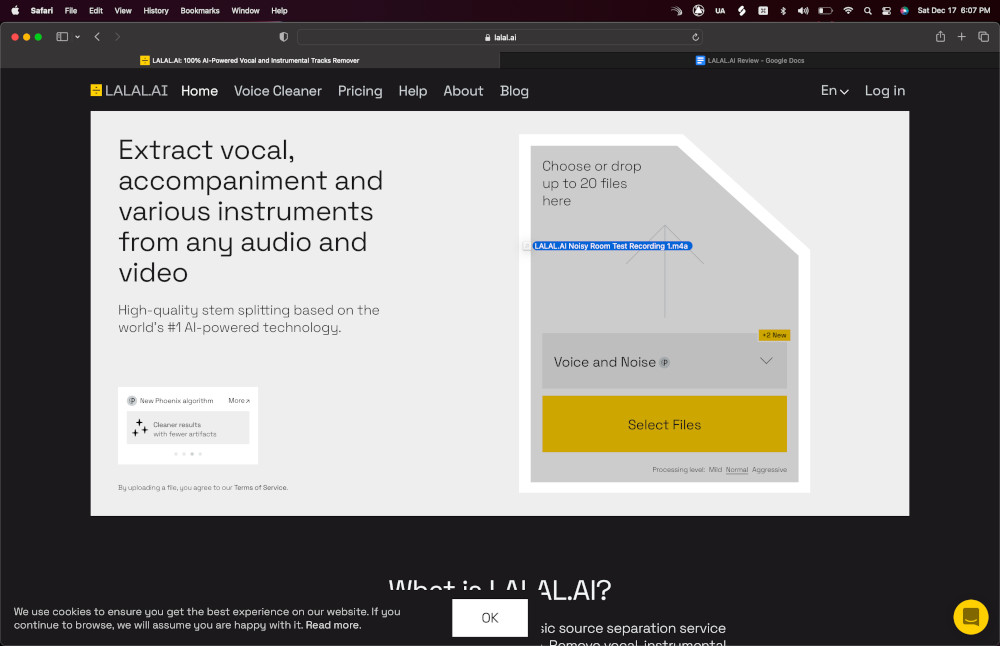Click the Phoenix P badge beside Voice and Noise
The image size is (1000, 646).
coord(665,362)
